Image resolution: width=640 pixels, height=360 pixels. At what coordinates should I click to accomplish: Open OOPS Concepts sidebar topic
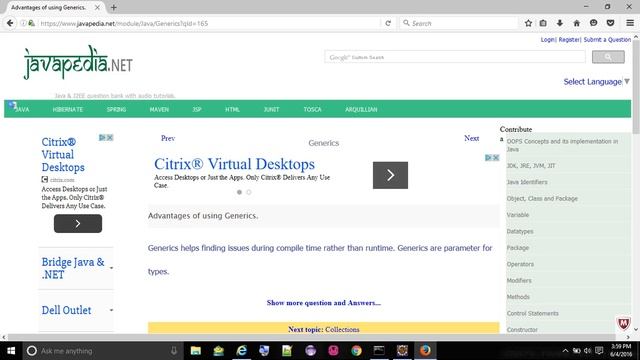pos(562,145)
